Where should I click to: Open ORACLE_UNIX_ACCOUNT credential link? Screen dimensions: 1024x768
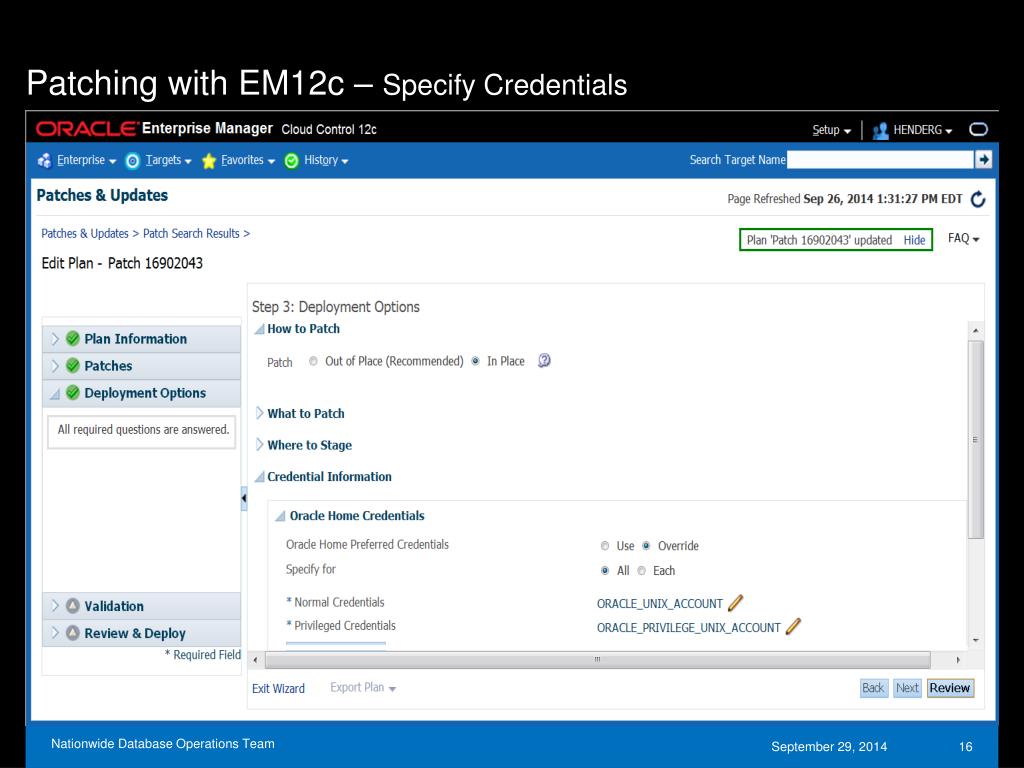(660, 603)
